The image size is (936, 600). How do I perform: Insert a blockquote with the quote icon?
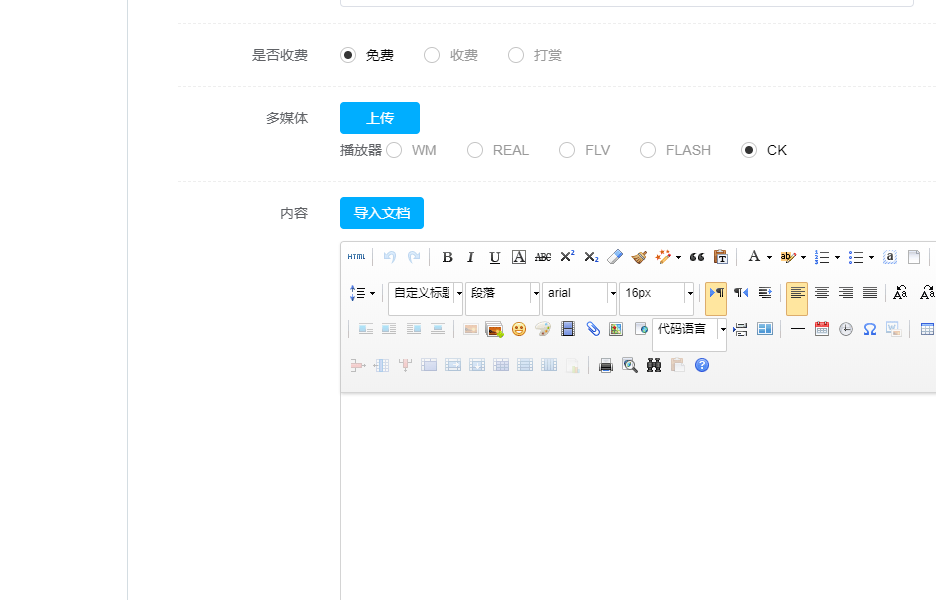pos(697,257)
